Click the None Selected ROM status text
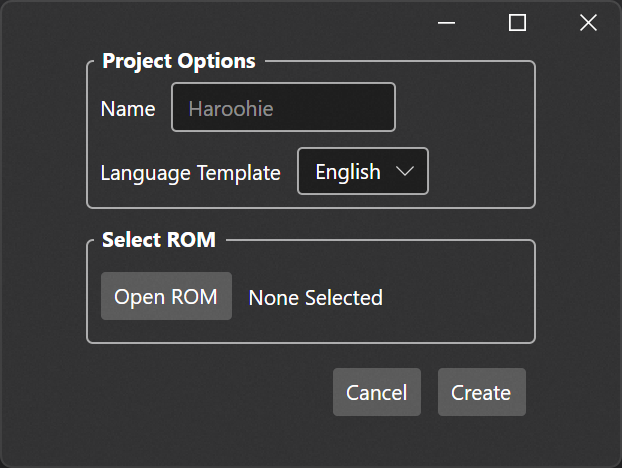The height and width of the screenshot is (468, 622). coord(315,297)
